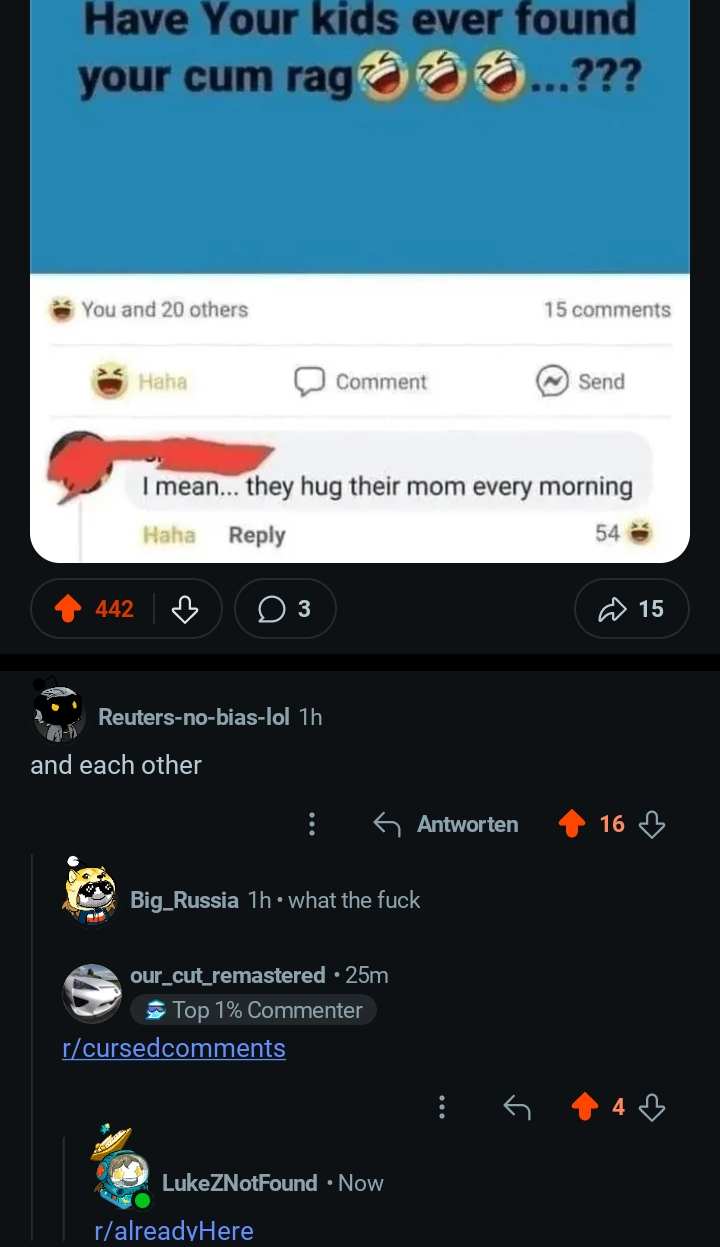View Reuters-no-bias-lol's avatar profile
The width and height of the screenshot is (720, 1247).
(58, 711)
